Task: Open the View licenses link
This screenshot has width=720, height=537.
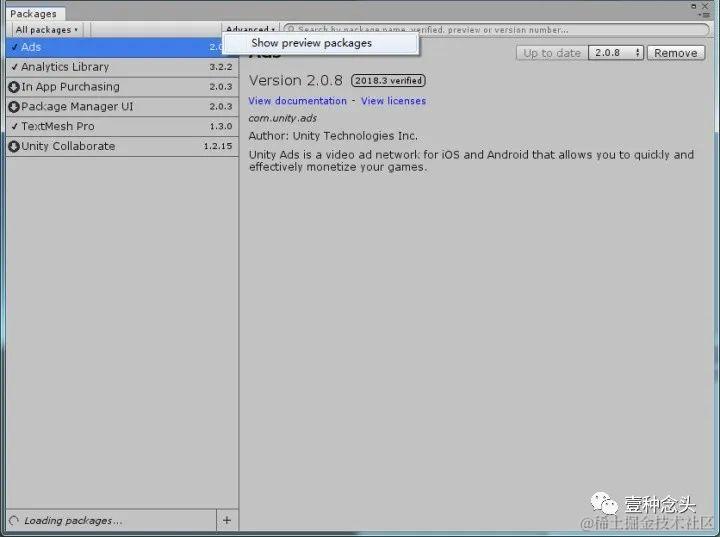Action: point(394,101)
